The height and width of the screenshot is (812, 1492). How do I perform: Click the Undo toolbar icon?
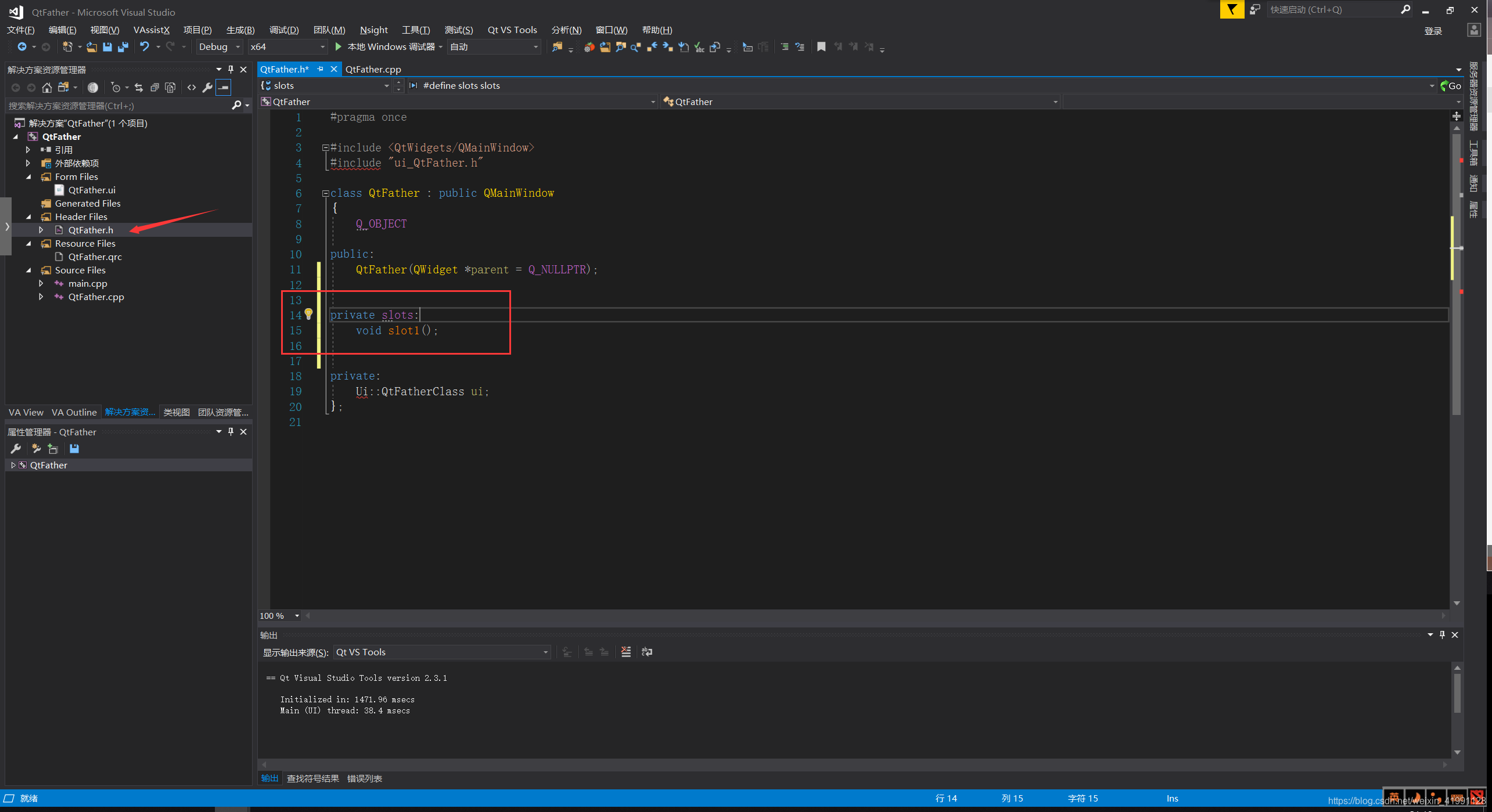145,47
